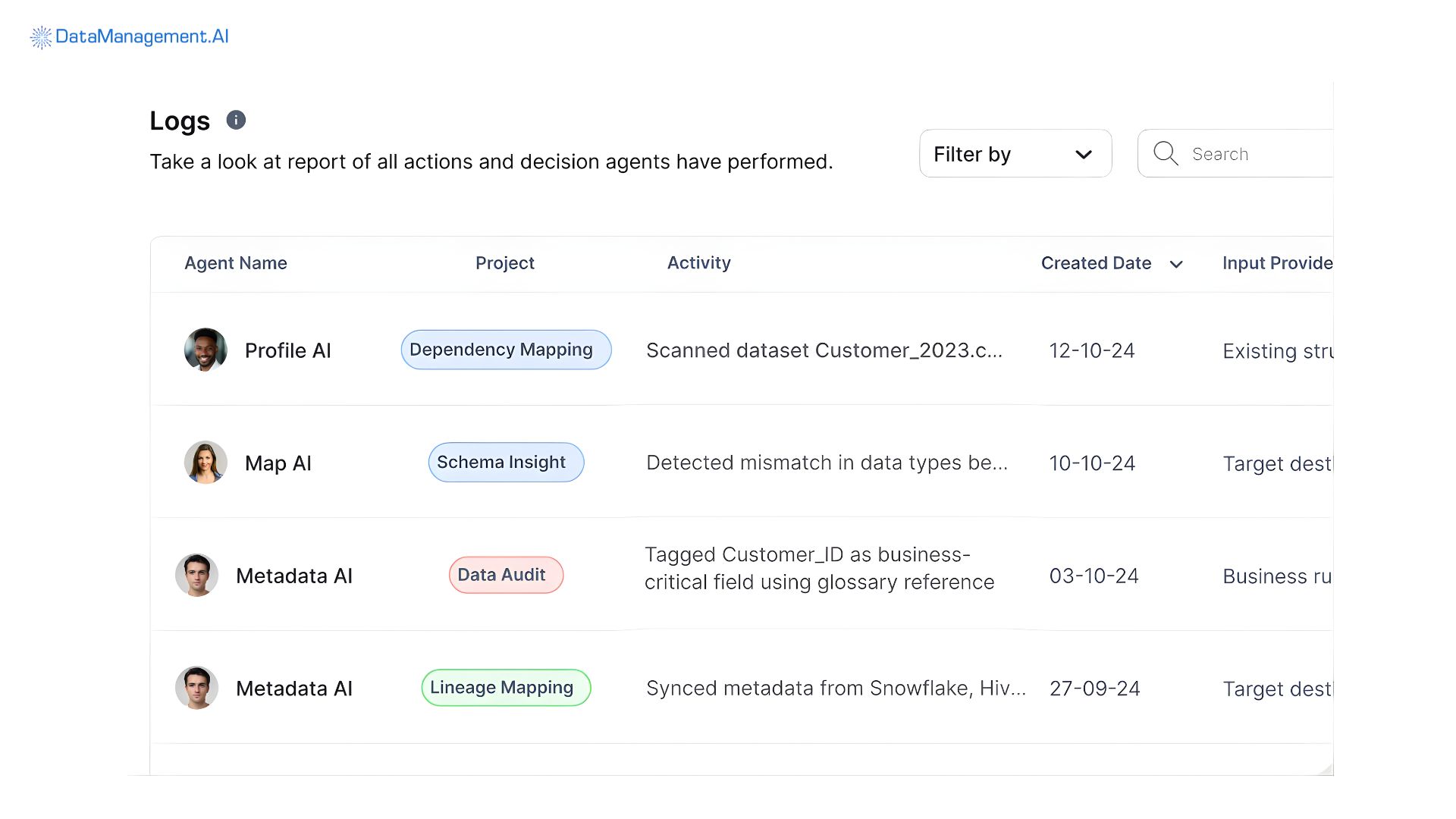Click Map AI's avatar image

tap(205, 462)
